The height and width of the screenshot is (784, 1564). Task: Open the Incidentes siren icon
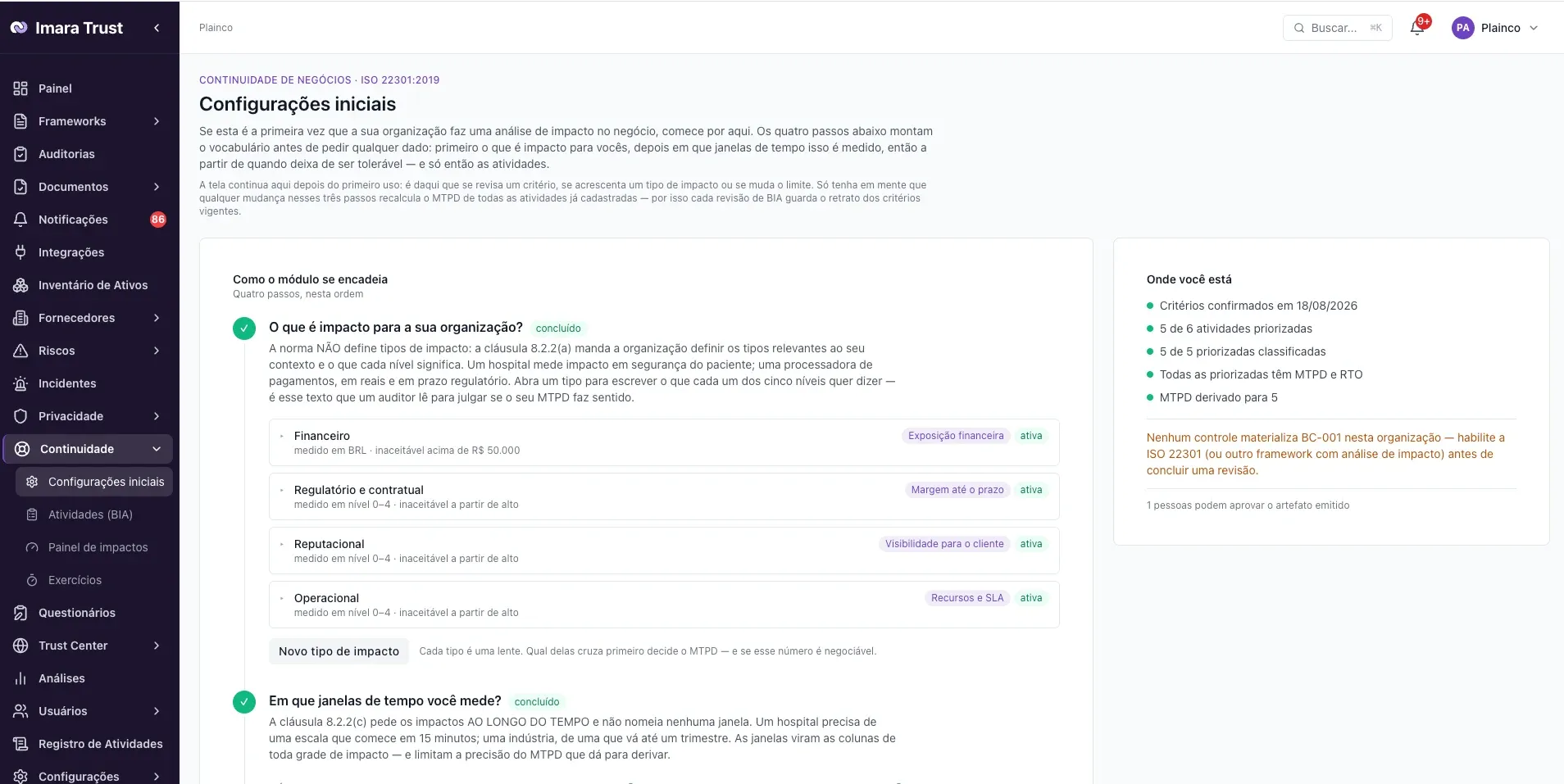[20, 383]
